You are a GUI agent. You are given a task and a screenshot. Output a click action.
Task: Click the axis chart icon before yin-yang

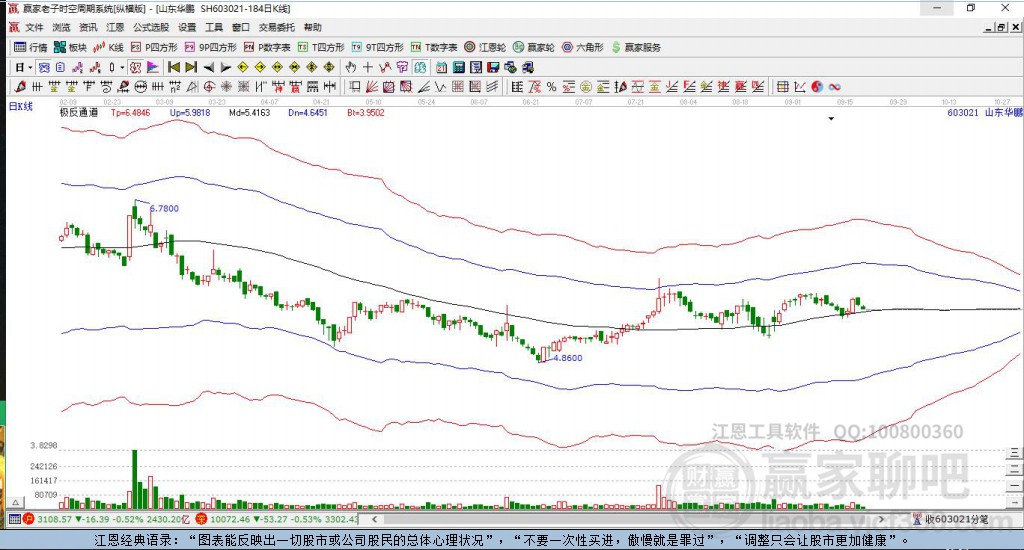[800, 87]
